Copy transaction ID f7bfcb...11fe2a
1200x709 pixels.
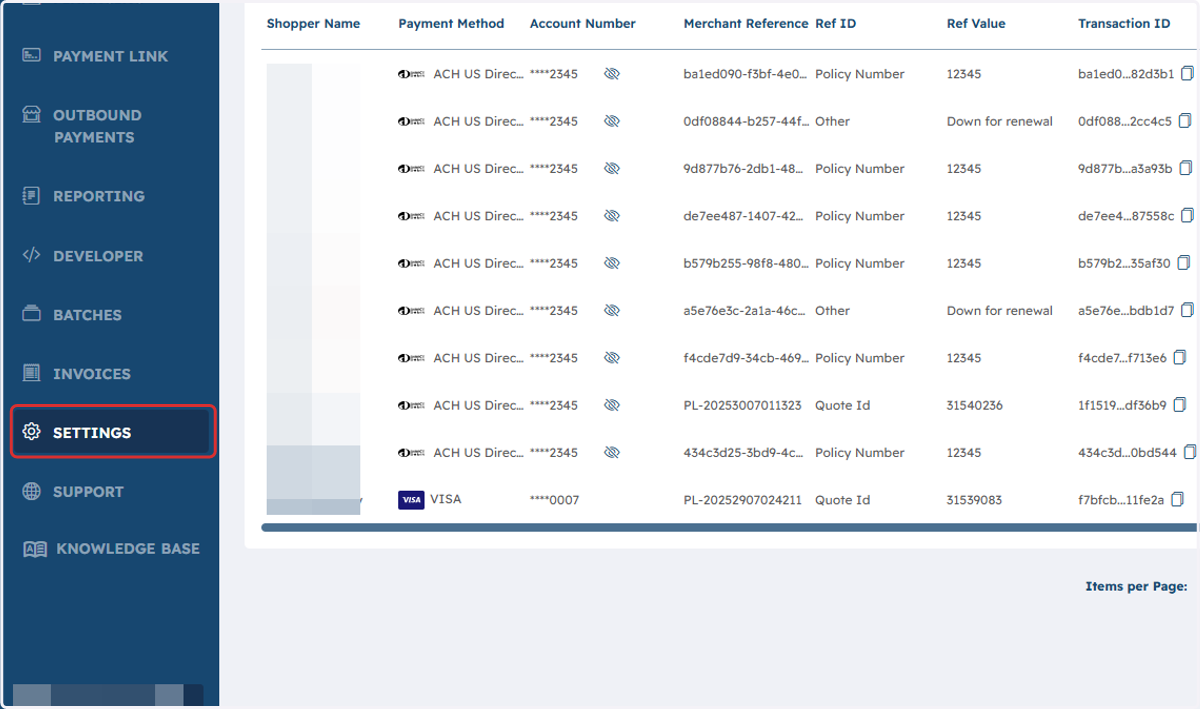(1177, 499)
